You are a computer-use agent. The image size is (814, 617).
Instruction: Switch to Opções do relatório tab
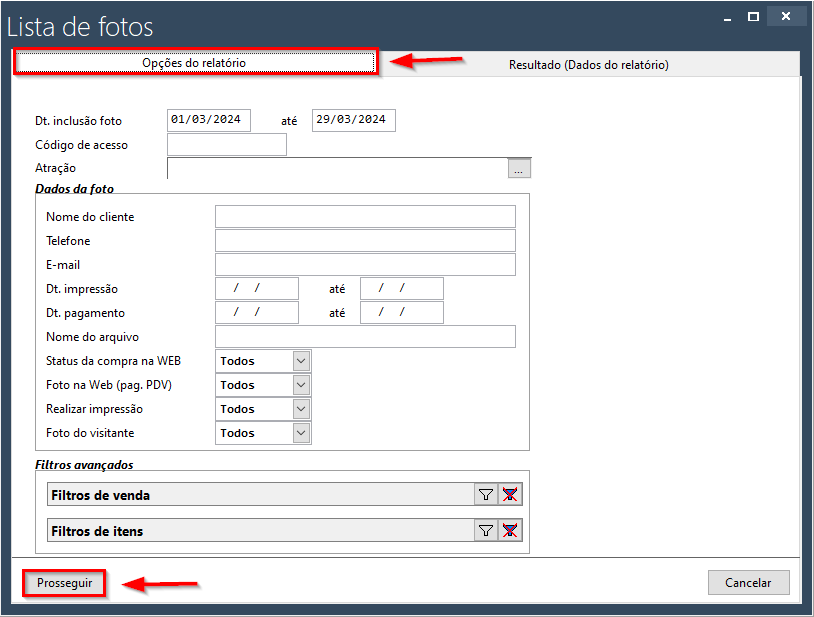pyautogui.click(x=194, y=63)
